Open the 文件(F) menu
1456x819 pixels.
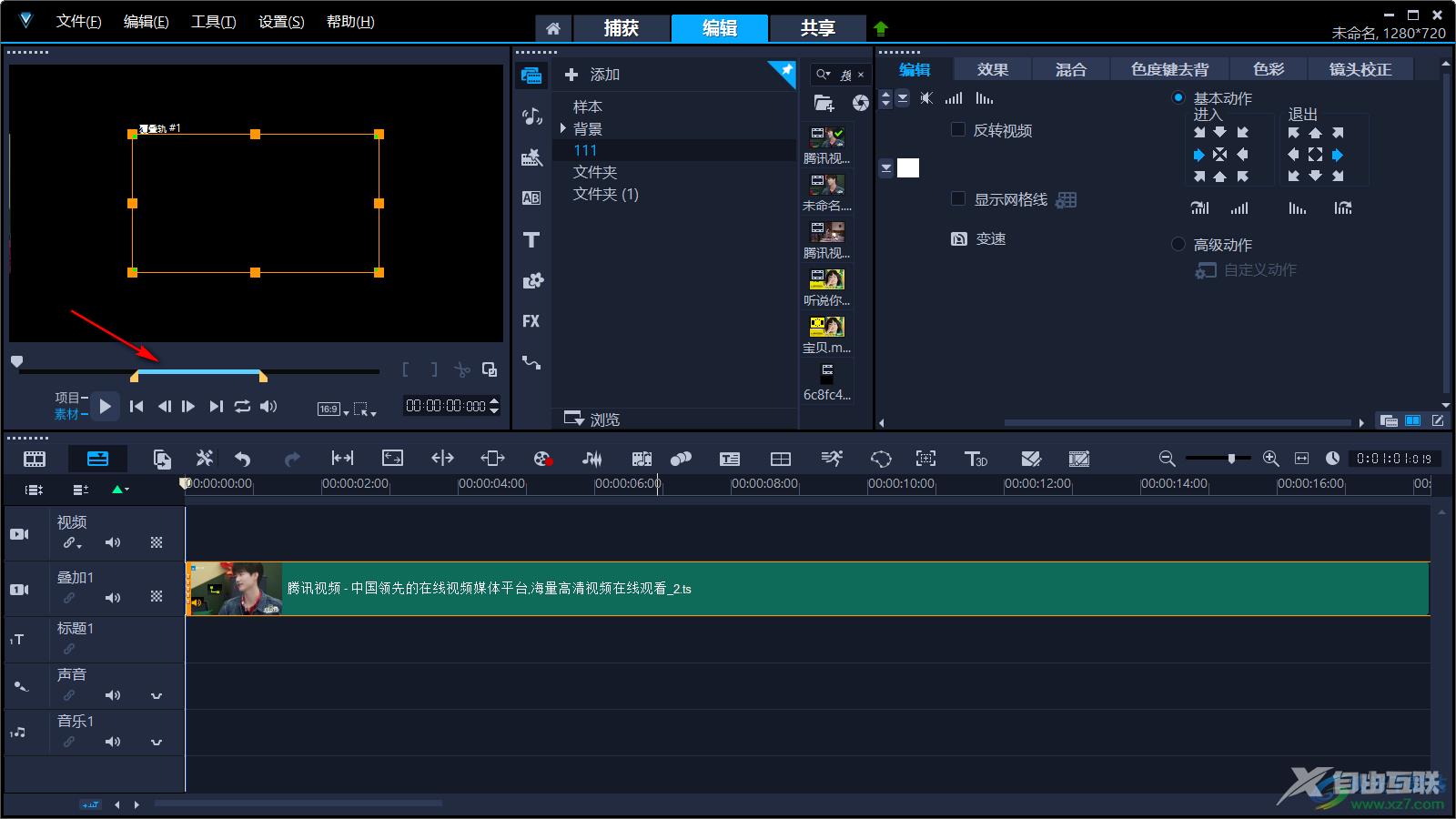tap(79, 22)
